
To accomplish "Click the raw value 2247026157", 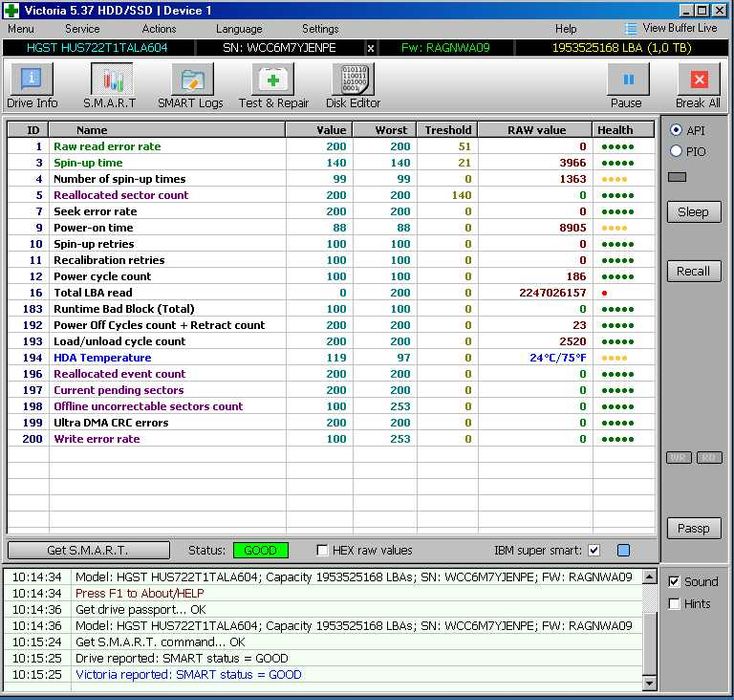I will coord(552,293).
